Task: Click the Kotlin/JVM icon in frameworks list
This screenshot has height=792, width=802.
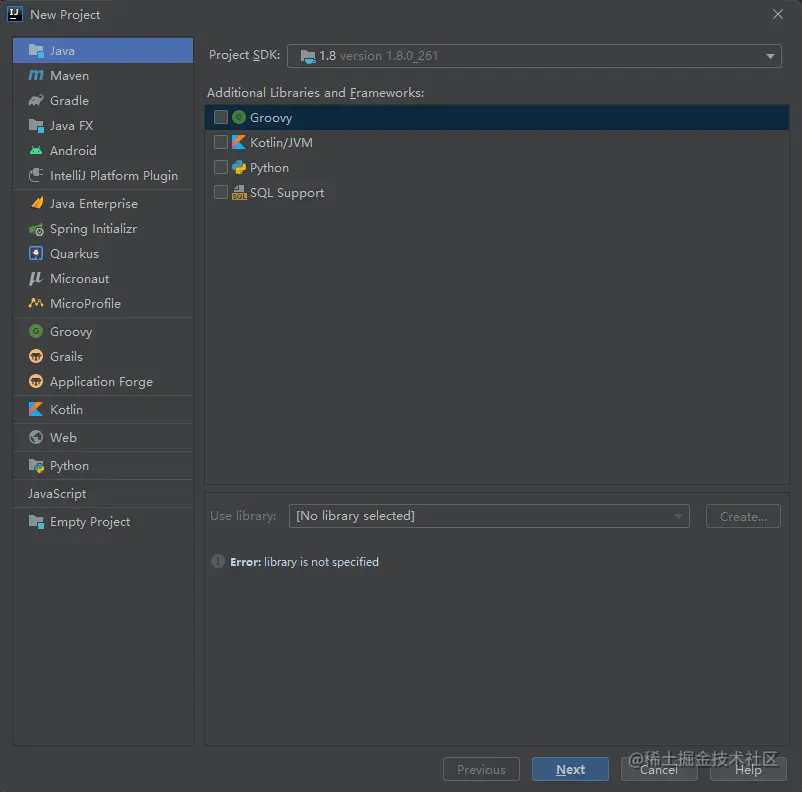Action: [x=239, y=142]
